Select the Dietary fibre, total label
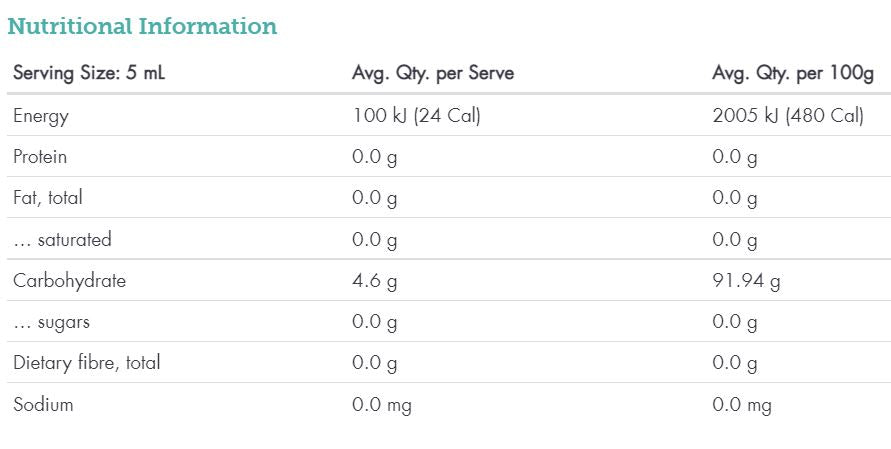 pos(87,363)
